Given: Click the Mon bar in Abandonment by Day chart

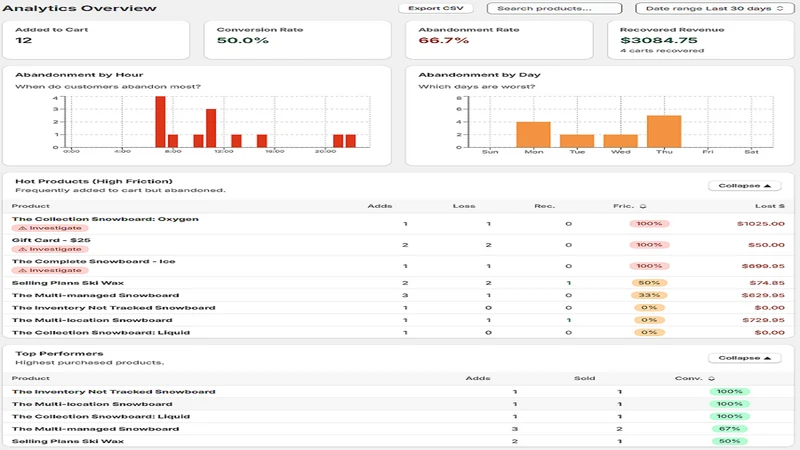Looking at the screenshot, I should 533,135.
